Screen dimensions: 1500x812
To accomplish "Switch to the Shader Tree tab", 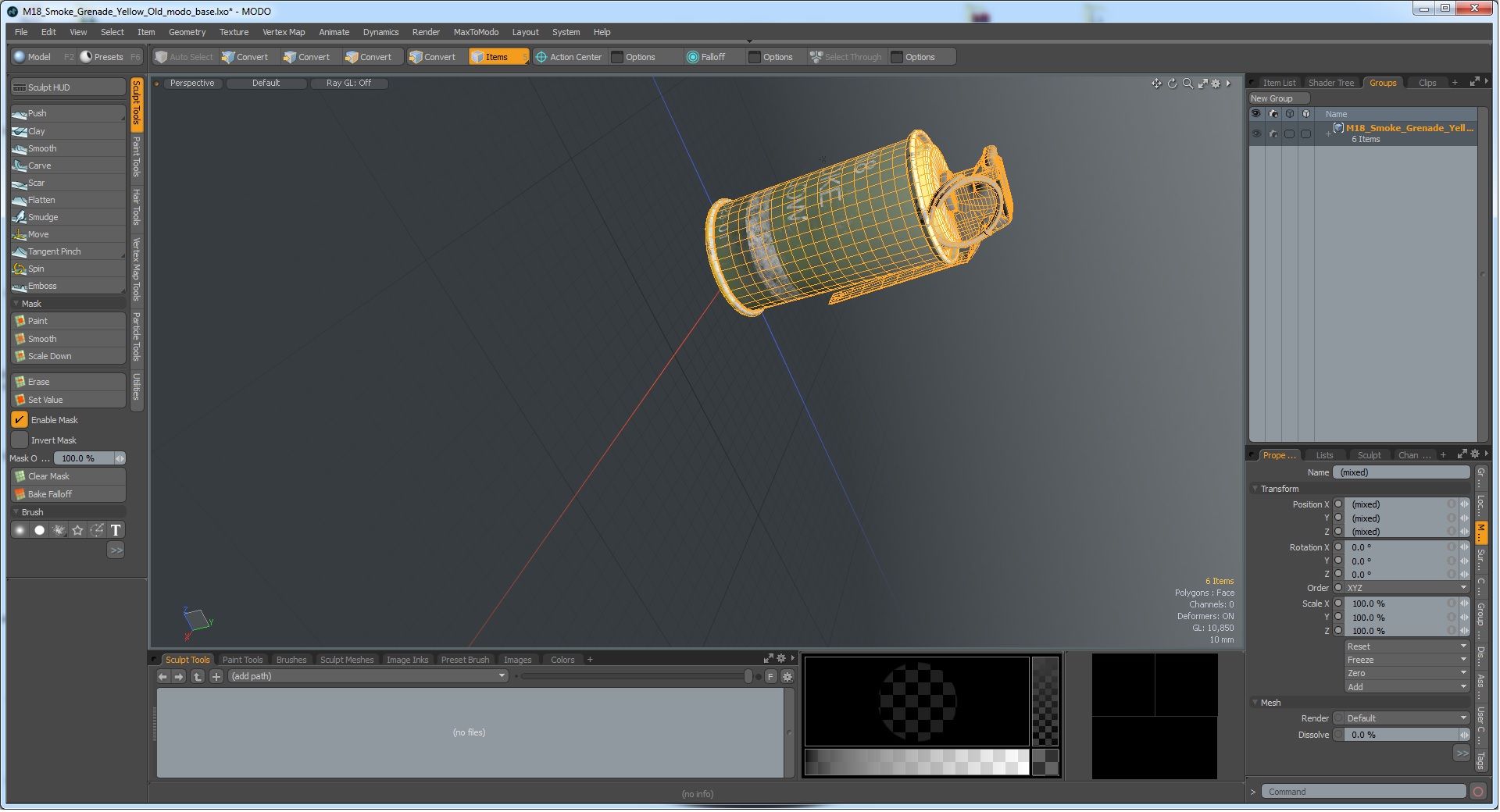I will (1331, 83).
